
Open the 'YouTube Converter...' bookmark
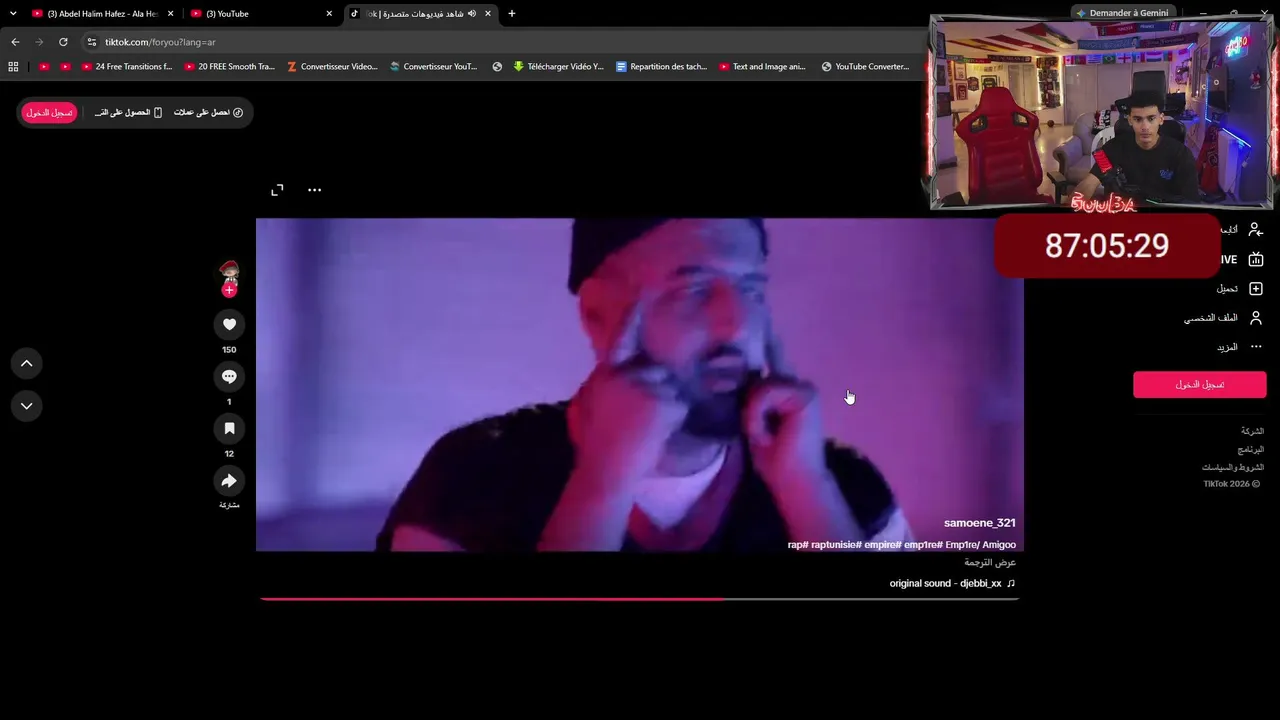pos(865,67)
